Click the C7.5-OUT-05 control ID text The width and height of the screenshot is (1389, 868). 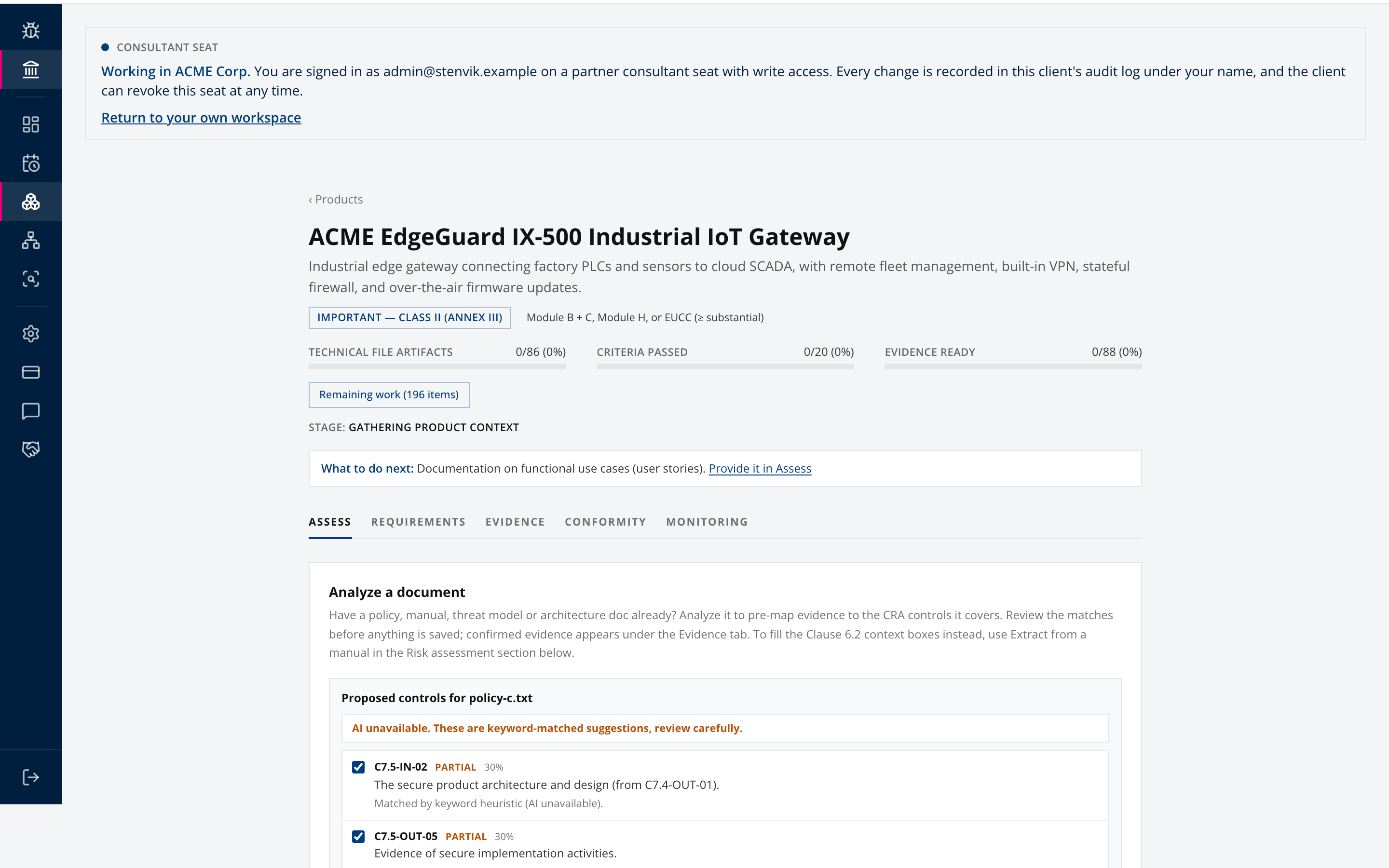point(406,837)
